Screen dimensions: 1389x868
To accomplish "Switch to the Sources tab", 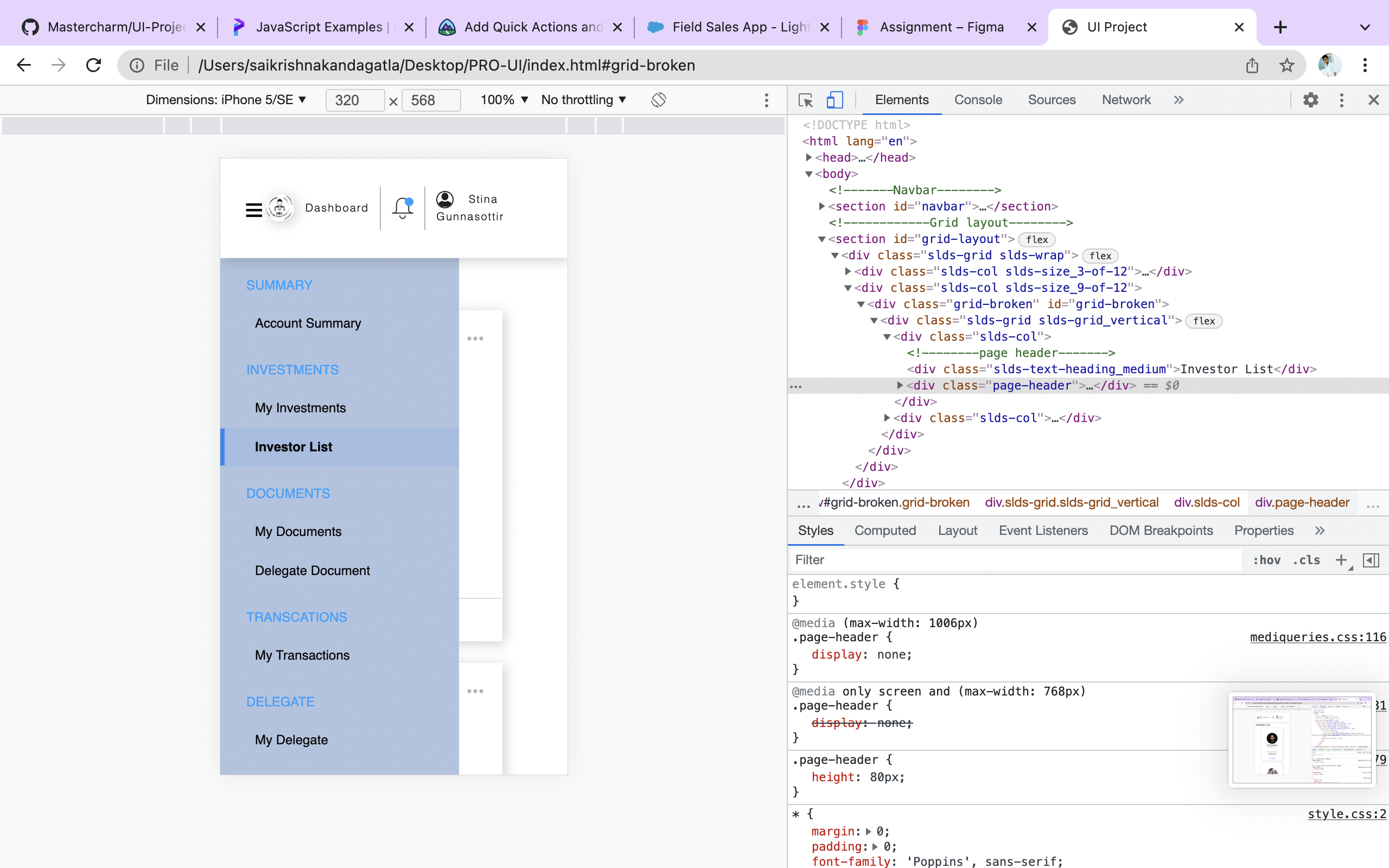I will coord(1052,100).
